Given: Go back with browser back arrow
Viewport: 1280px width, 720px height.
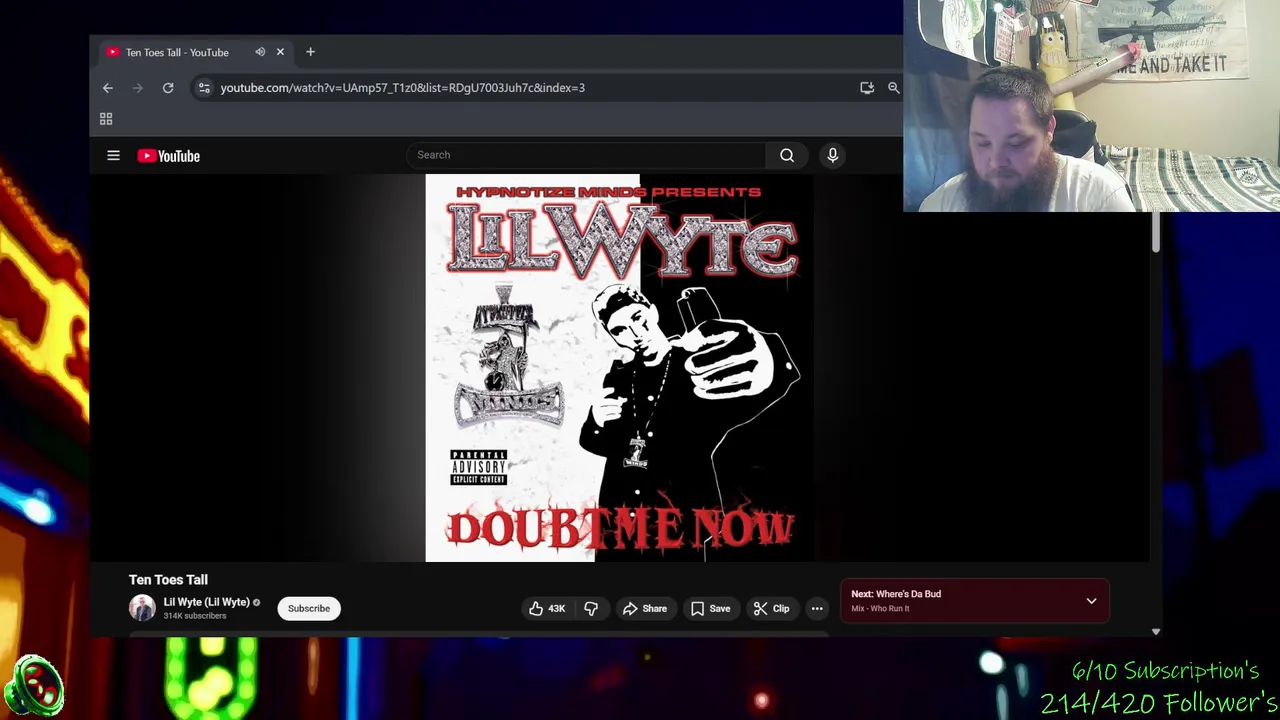Looking at the screenshot, I should 107,88.
